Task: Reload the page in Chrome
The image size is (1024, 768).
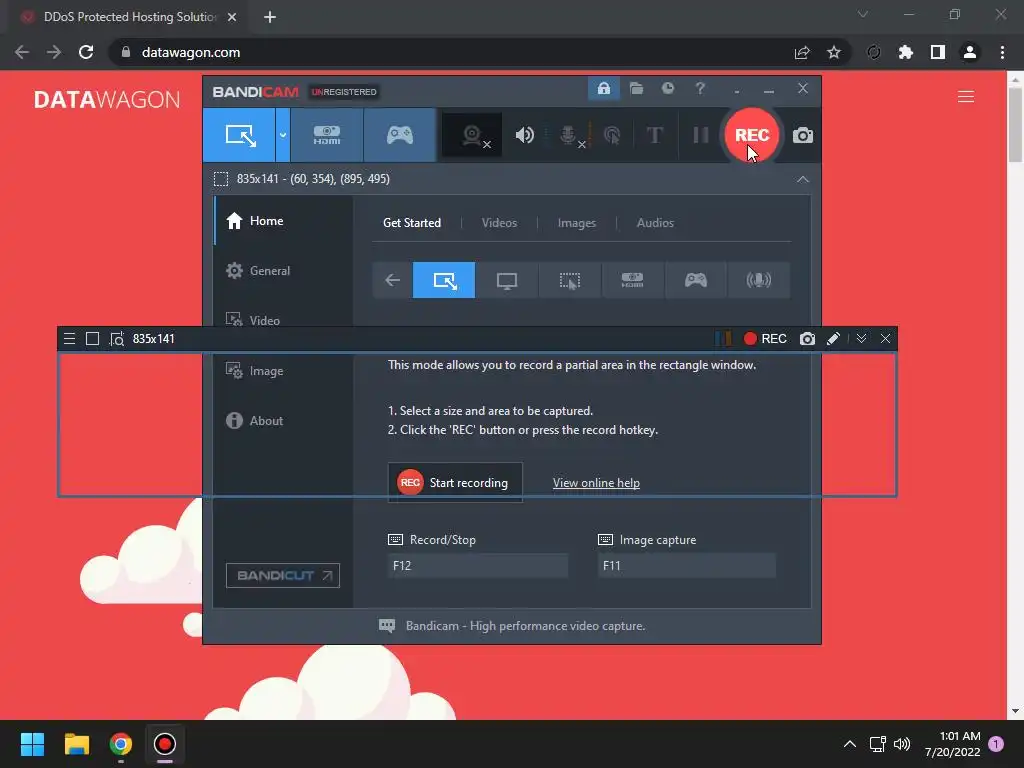Action: [86, 52]
